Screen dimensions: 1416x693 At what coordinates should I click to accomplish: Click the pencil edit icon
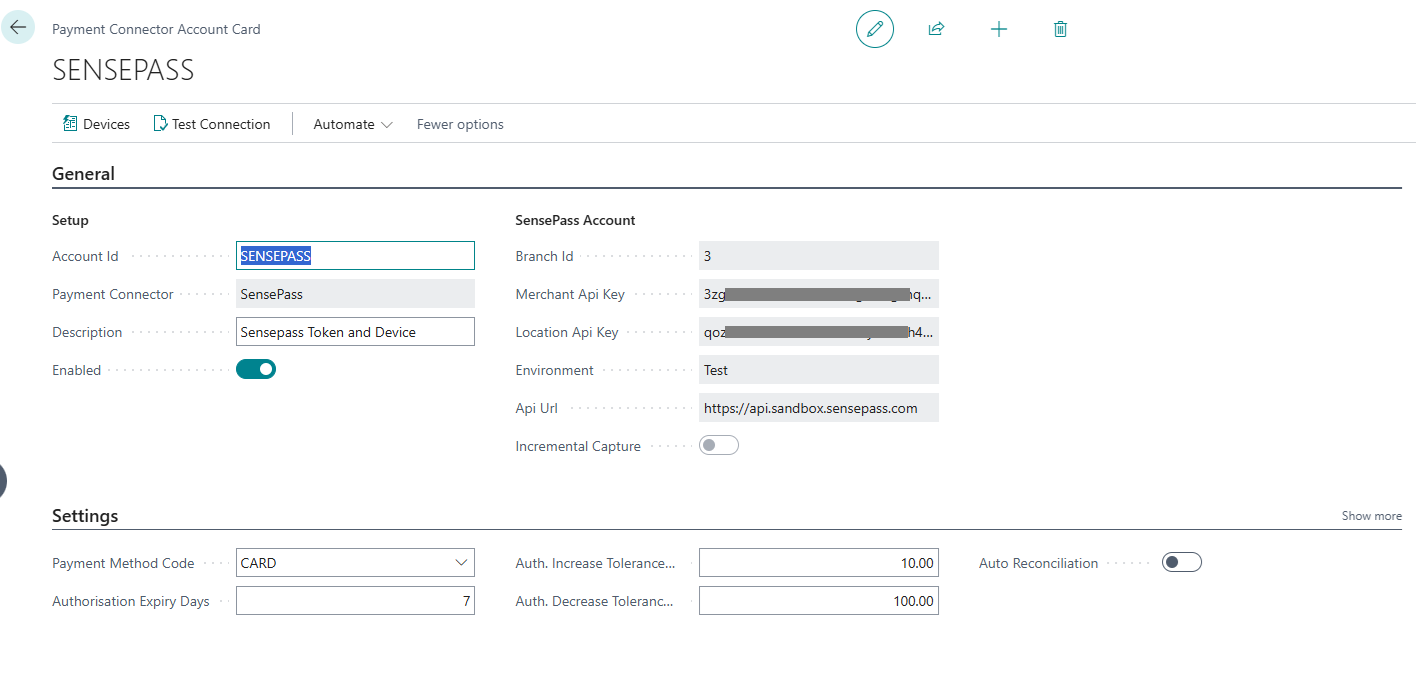874,29
